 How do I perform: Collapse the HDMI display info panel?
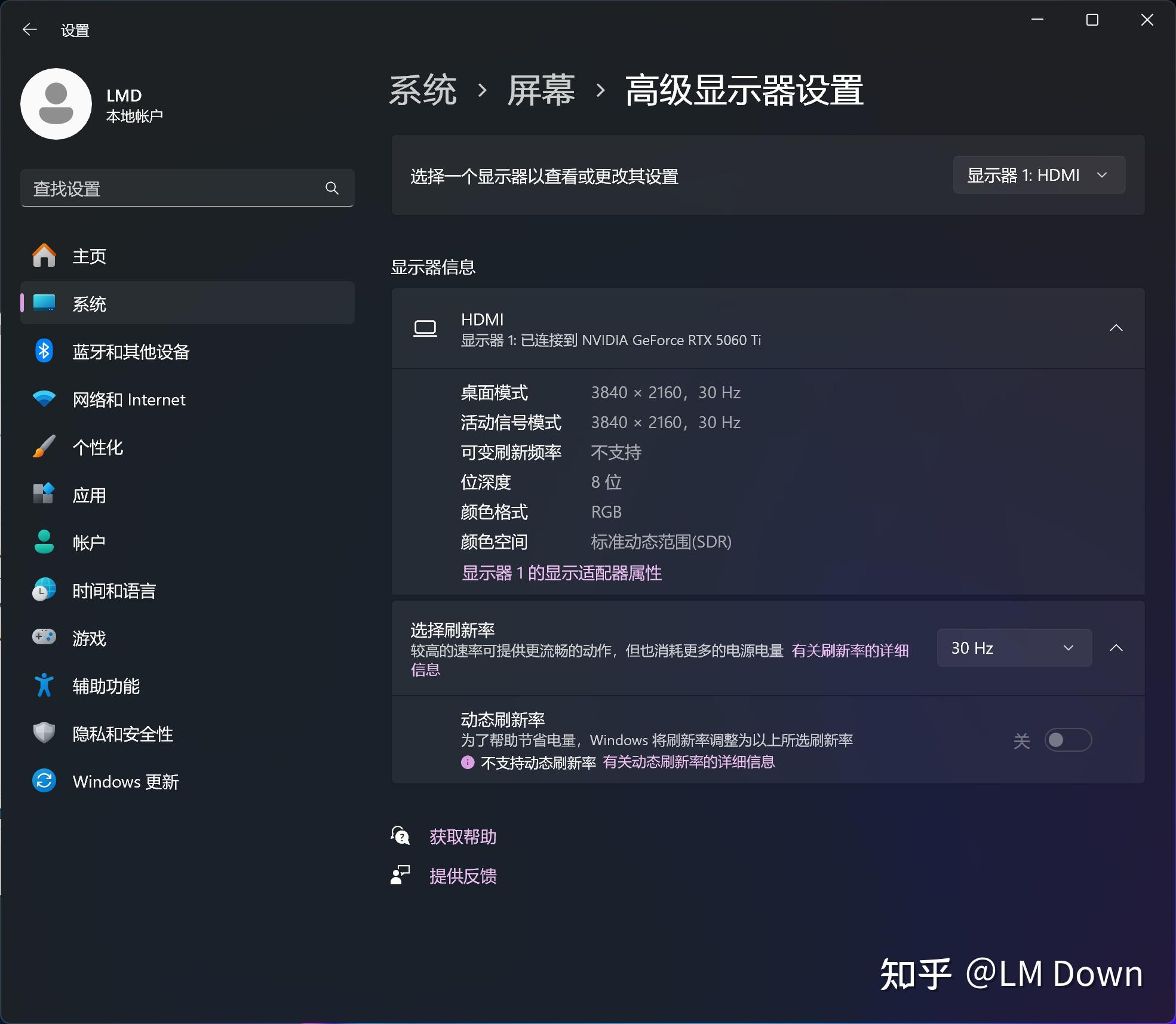point(1117,328)
